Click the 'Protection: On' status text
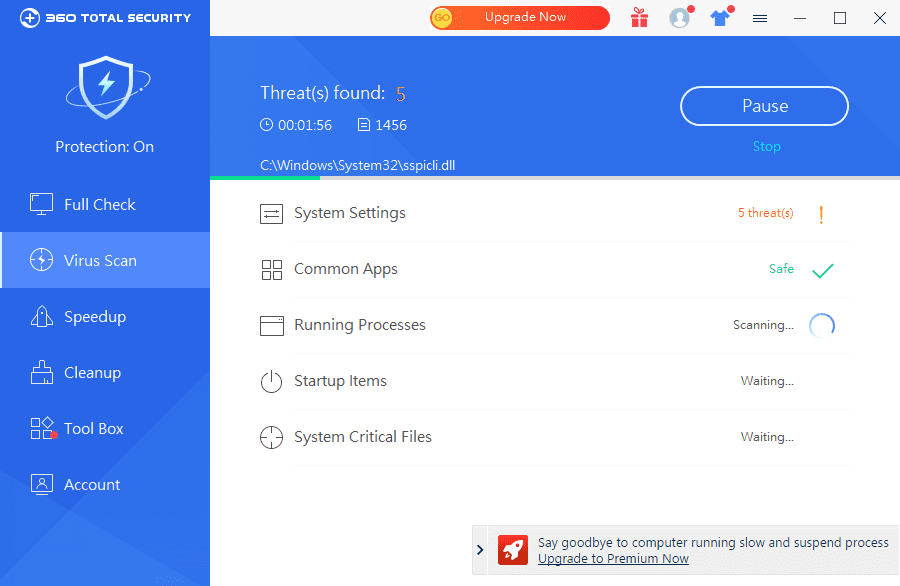This screenshot has height=586, width=900. click(x=104, y=146)
